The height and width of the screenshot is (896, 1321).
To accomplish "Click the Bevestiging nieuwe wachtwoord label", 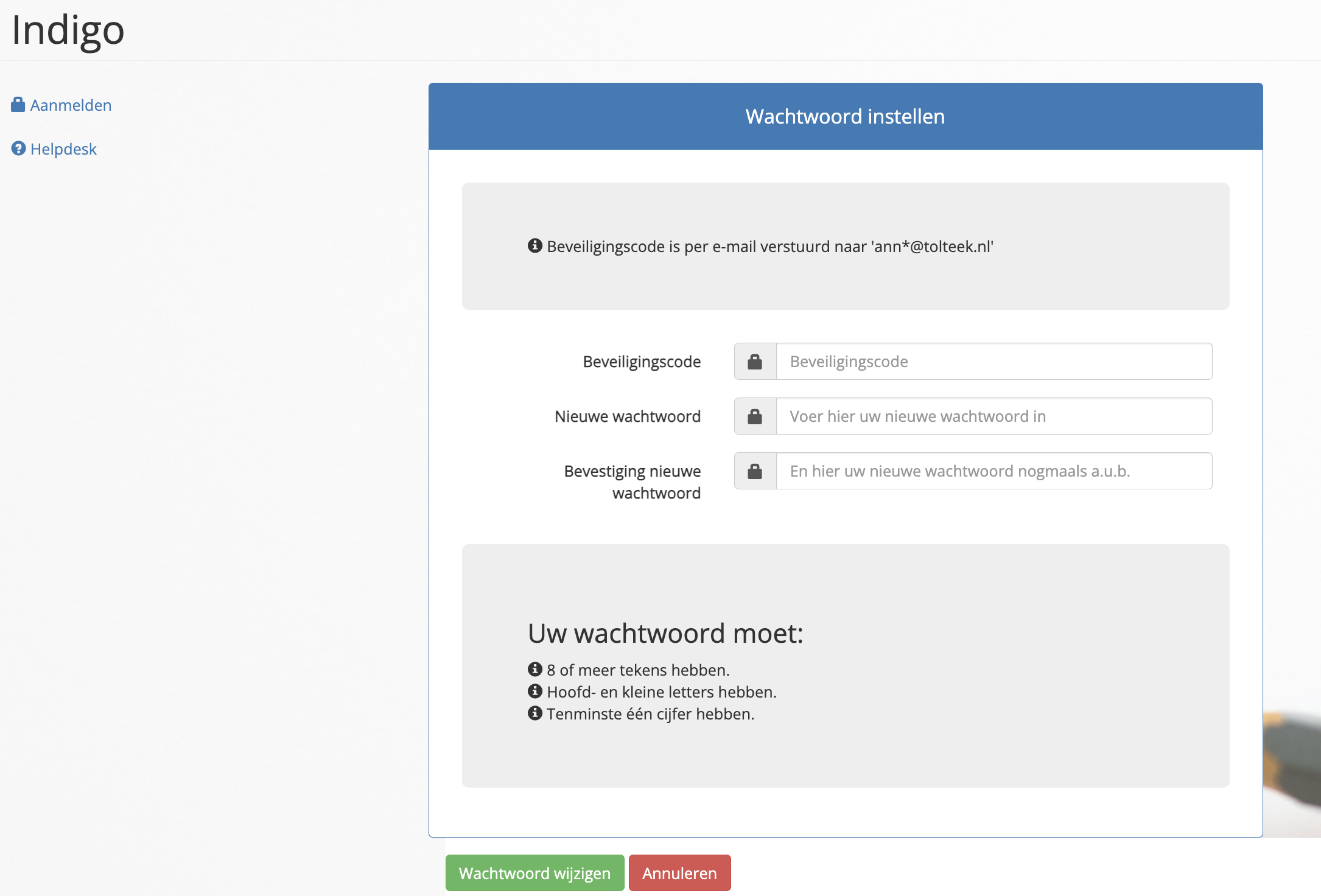I will pyautogui.click(x=632, y=481).
